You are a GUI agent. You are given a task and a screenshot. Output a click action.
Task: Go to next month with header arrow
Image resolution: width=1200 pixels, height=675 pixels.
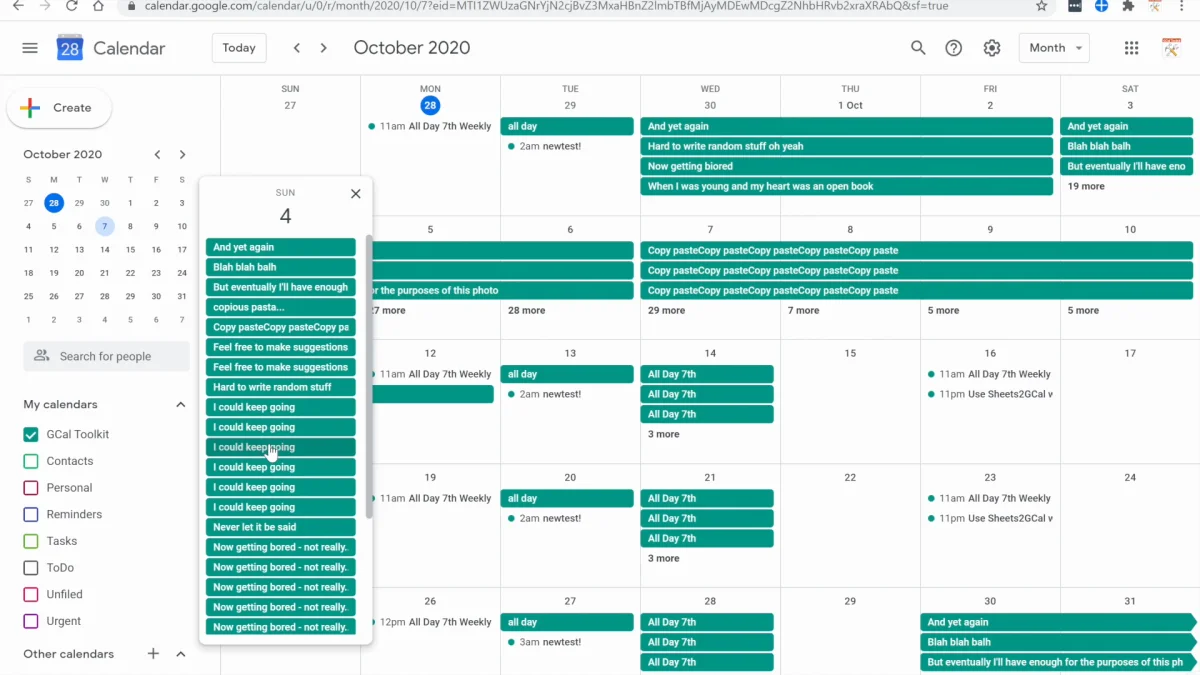click(x=323, y=48)
